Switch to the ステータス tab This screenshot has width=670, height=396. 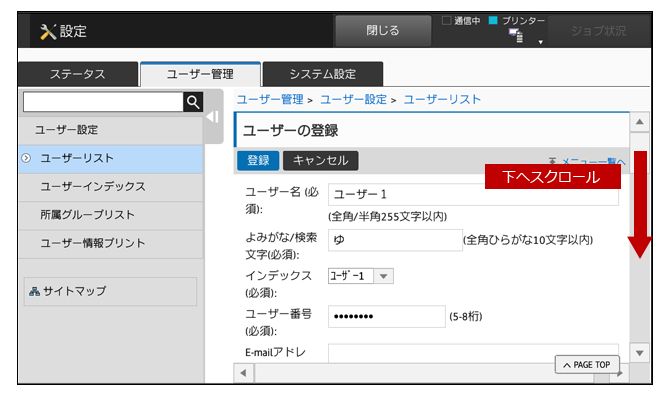click(x=78, y=74)
